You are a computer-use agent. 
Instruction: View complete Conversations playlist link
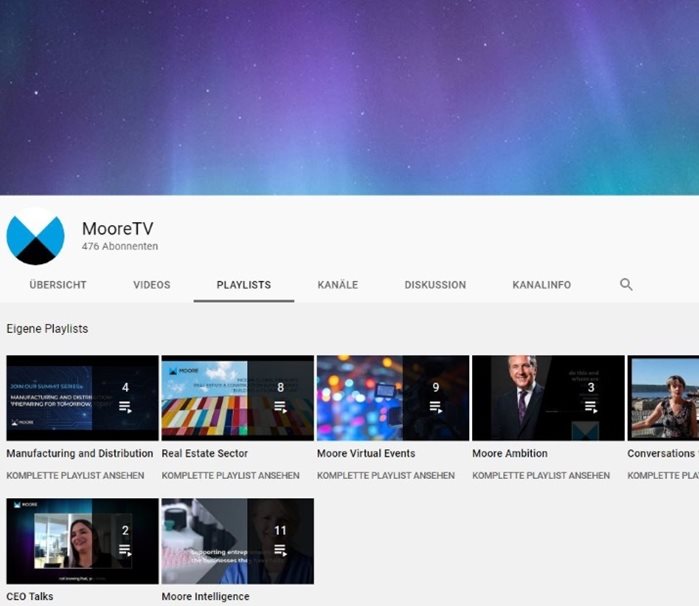[663, 475]
